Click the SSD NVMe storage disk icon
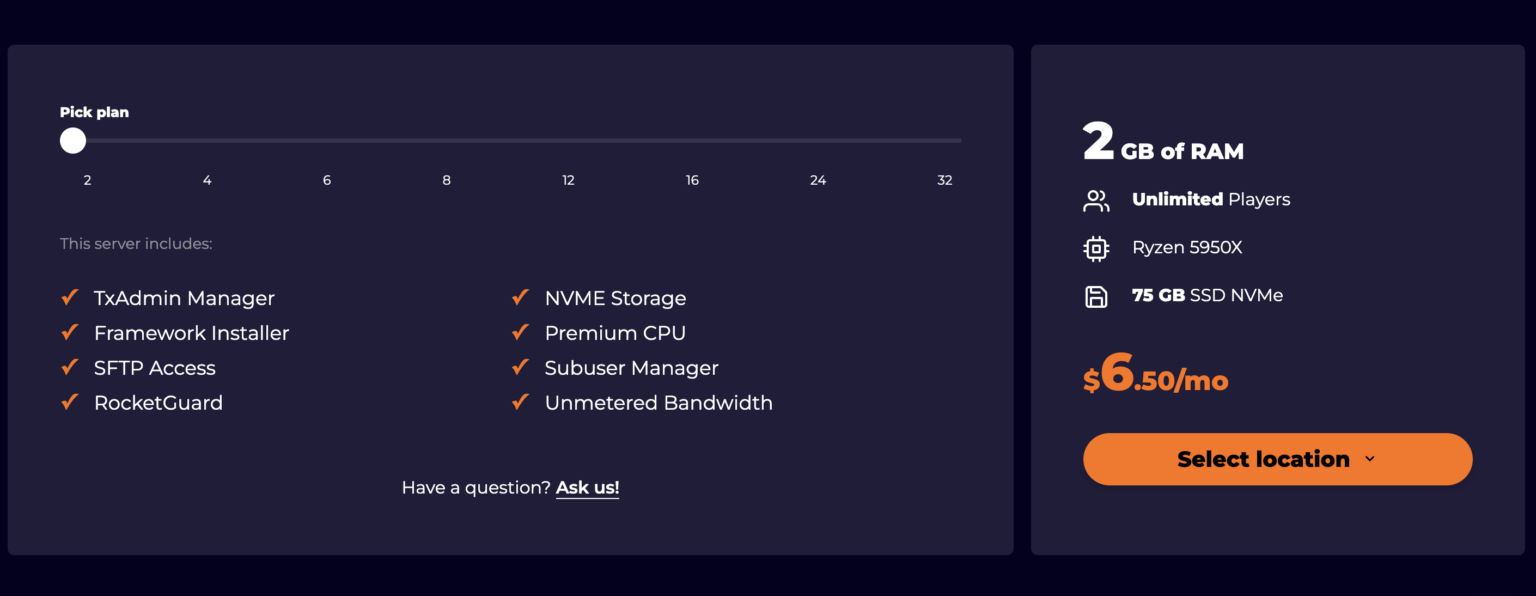Image resolution: width=1536 pixels, height=596 pixels. click(1096, 295)
